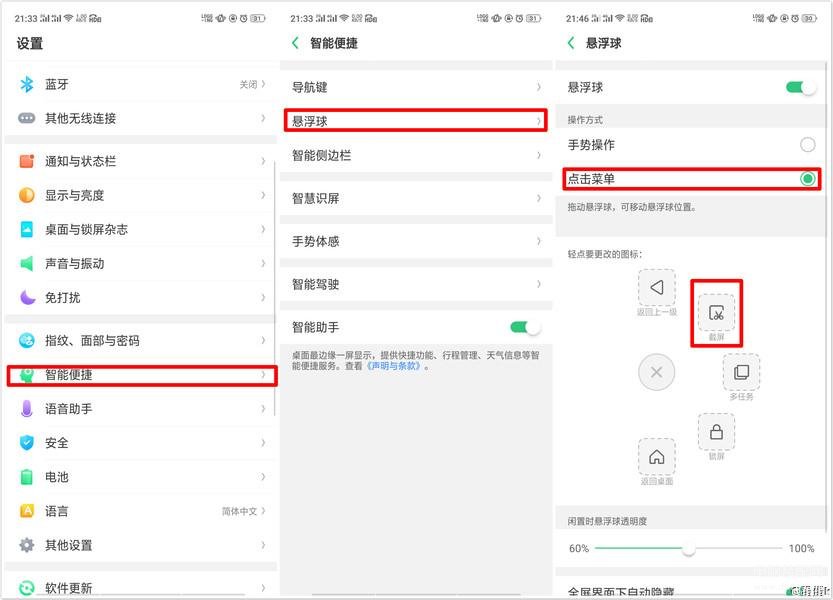Open 手势体感 item
The width and height of the screenshot is (833, 600).
click(416, 241)
